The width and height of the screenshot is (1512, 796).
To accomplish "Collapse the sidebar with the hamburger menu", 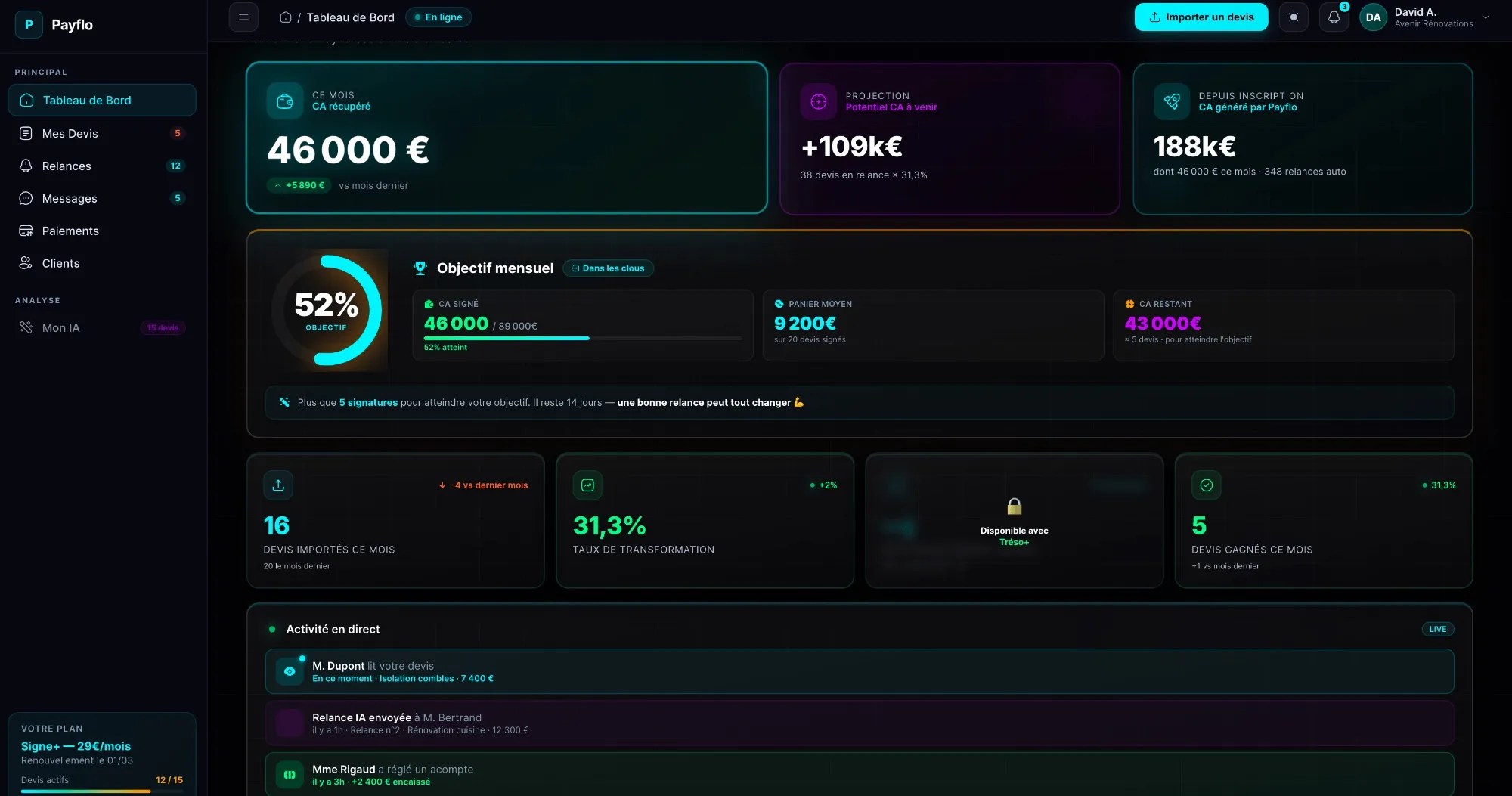I will (243, 17).
